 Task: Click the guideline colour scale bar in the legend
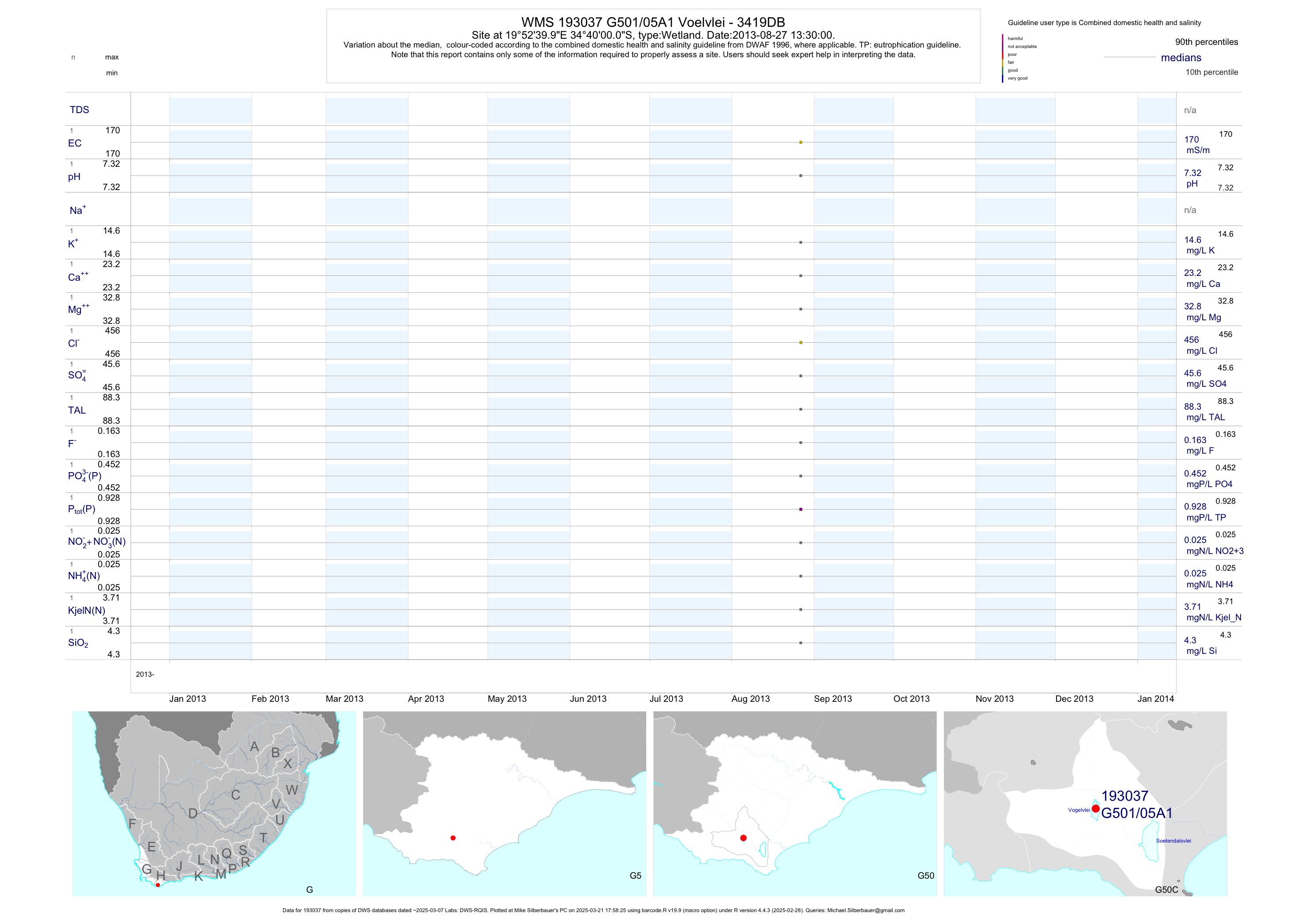1002,59
